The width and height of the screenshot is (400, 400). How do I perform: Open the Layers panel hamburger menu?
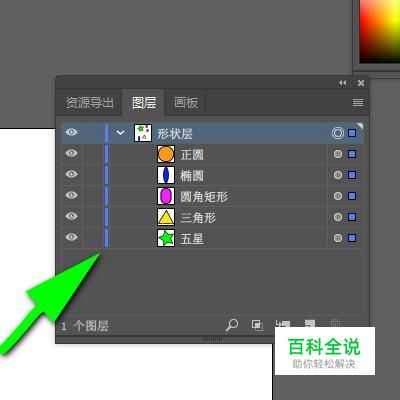(x=358, y=102)
